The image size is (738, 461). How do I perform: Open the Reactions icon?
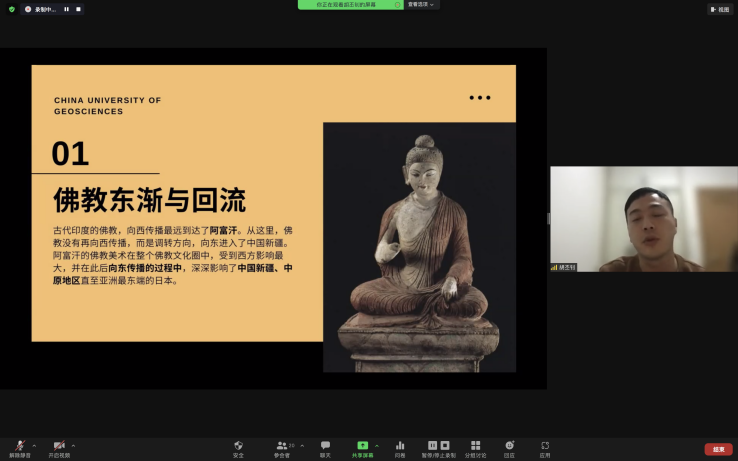click(510, 445)
